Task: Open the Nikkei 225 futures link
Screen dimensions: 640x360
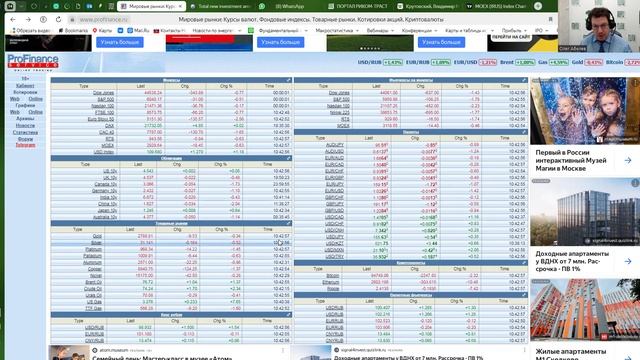Action: (x=340, y=113)
